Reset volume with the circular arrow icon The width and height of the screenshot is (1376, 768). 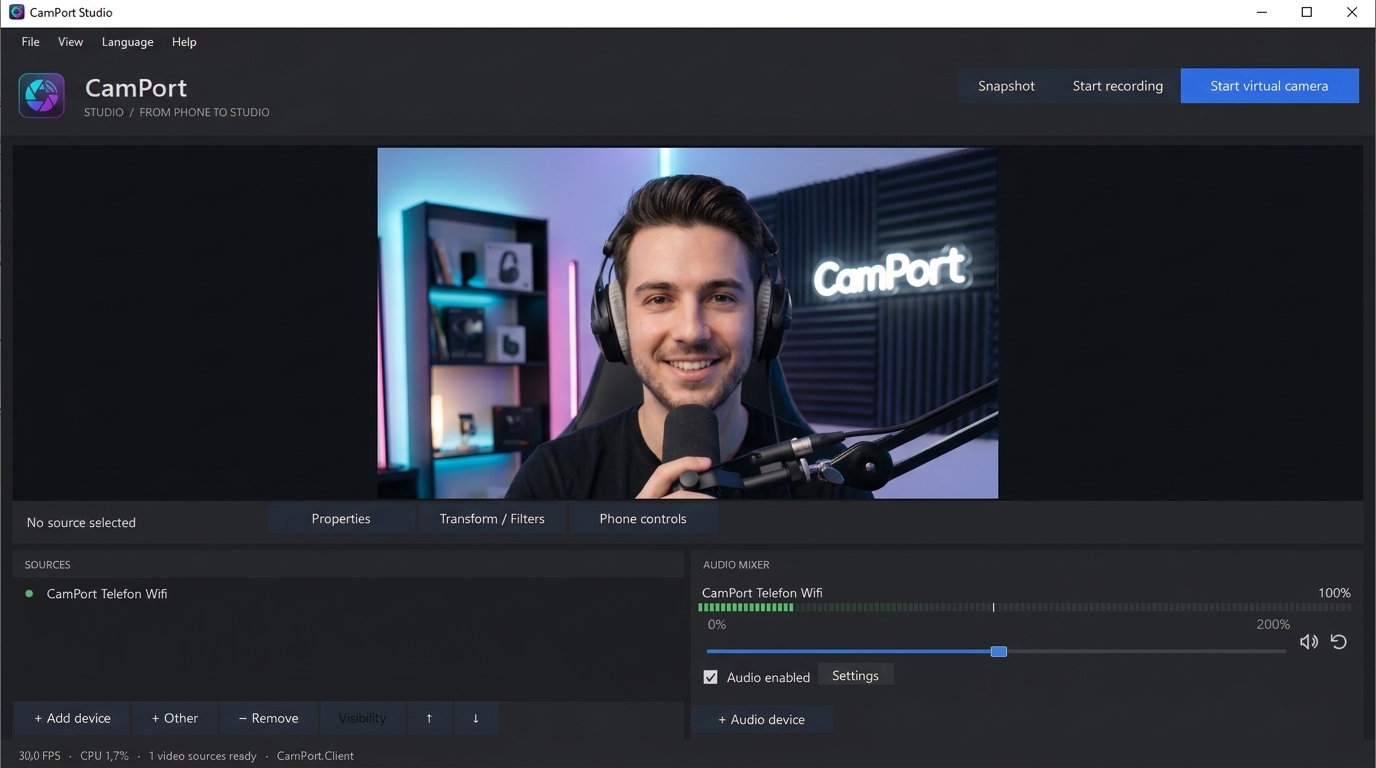[x=1339, y=642]
